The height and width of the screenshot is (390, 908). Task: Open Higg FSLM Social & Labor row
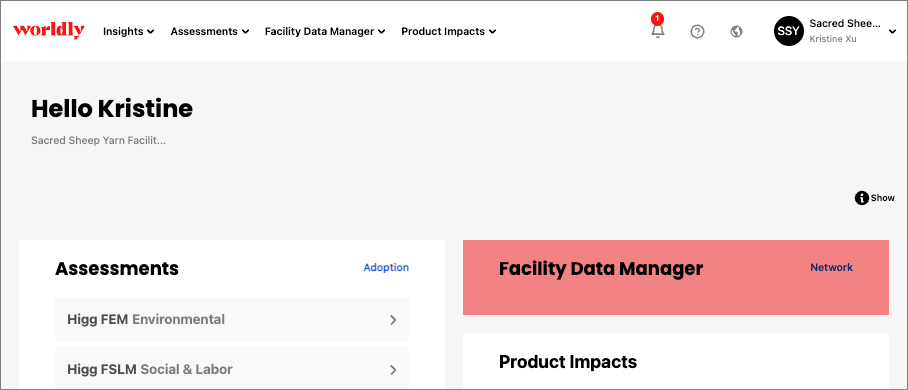[x=232, y=369]
